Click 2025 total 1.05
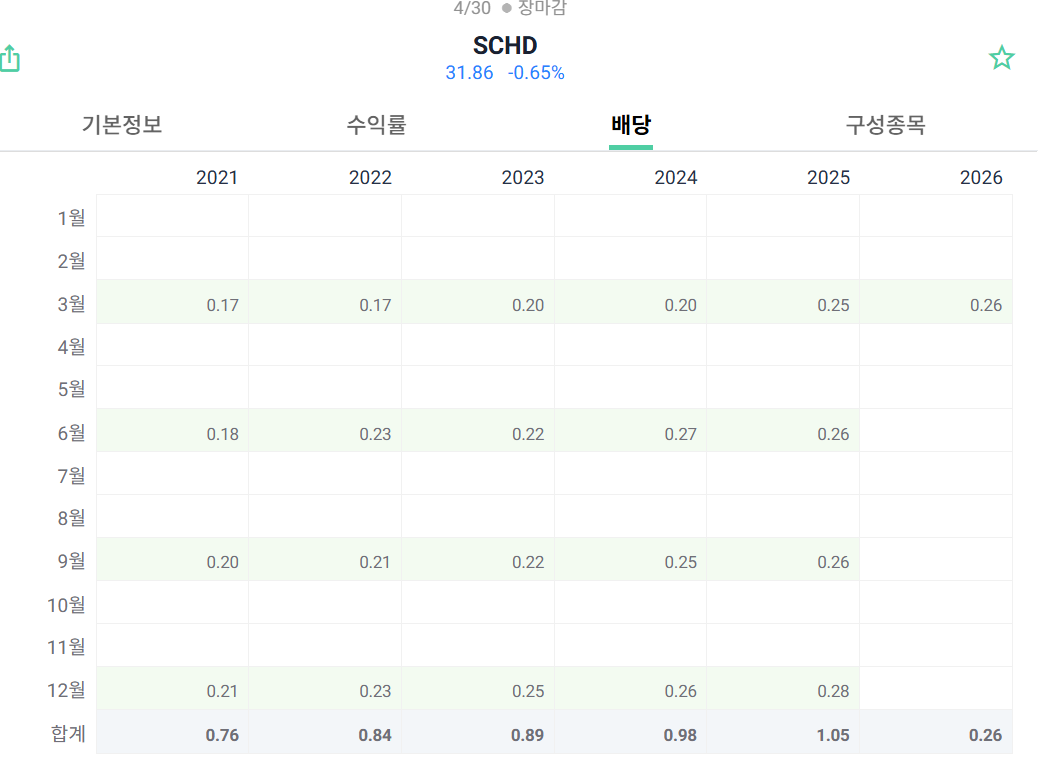 point(833,735)
